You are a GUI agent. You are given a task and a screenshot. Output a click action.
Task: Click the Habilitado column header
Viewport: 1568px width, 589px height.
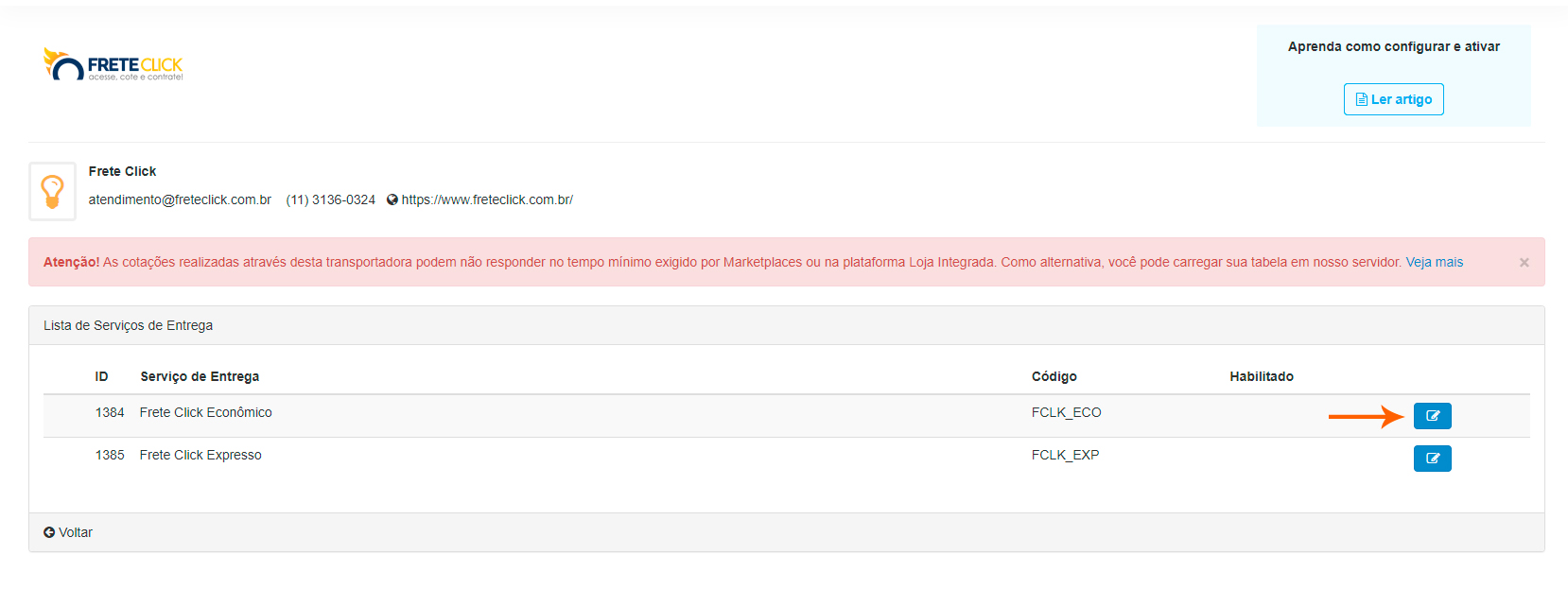click(1261, 376)
